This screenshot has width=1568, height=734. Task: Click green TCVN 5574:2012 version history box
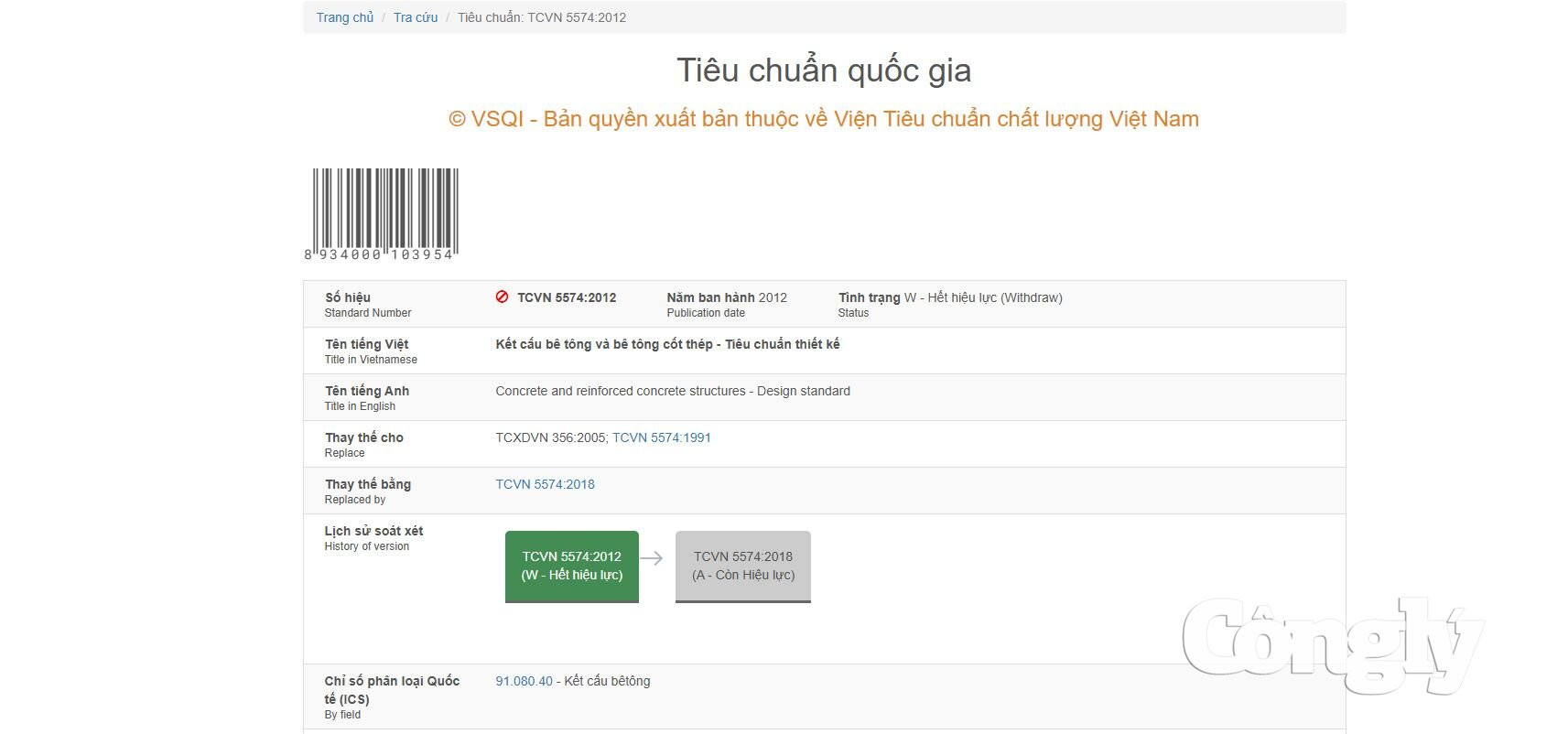(x=572, y=567)
